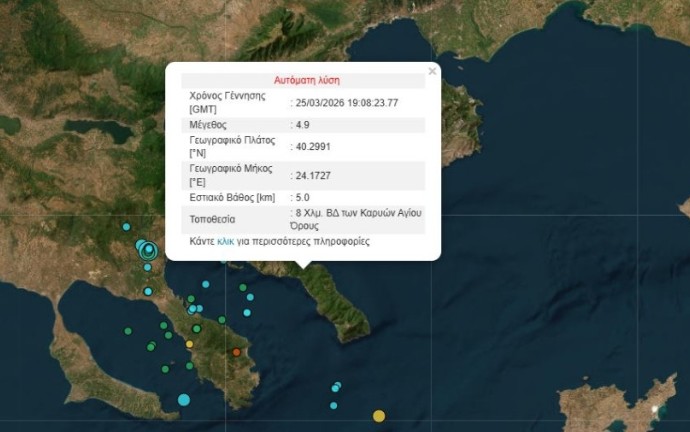Click the 'Αυτόματη λύση' popup header
The height and width of the screenshot is (432, 690).
click(x=307, y=80)
